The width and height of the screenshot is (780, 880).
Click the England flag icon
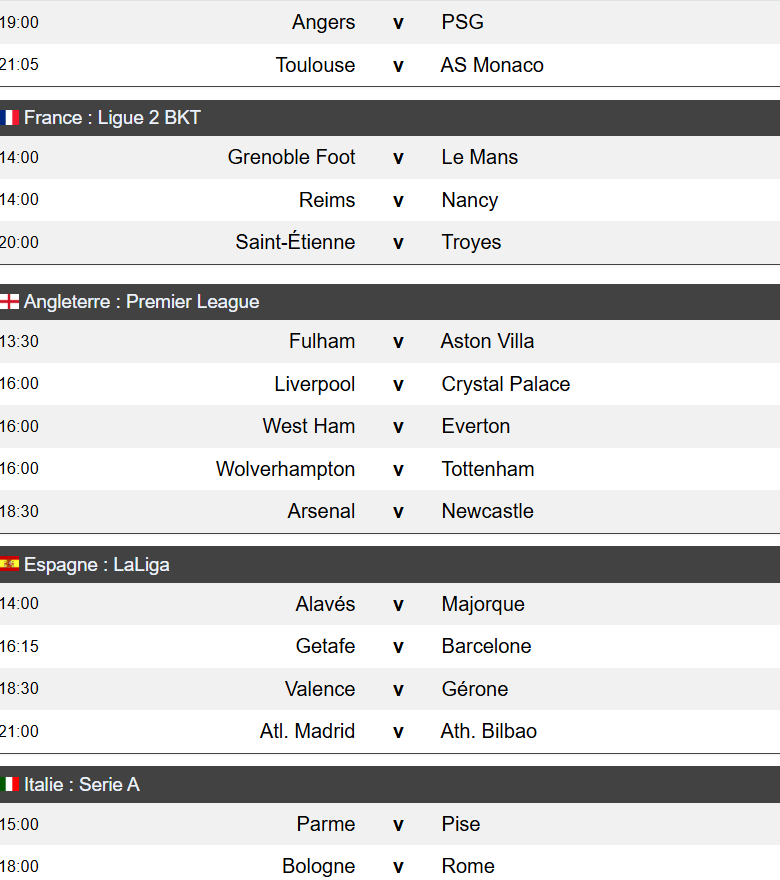[10, 302]
